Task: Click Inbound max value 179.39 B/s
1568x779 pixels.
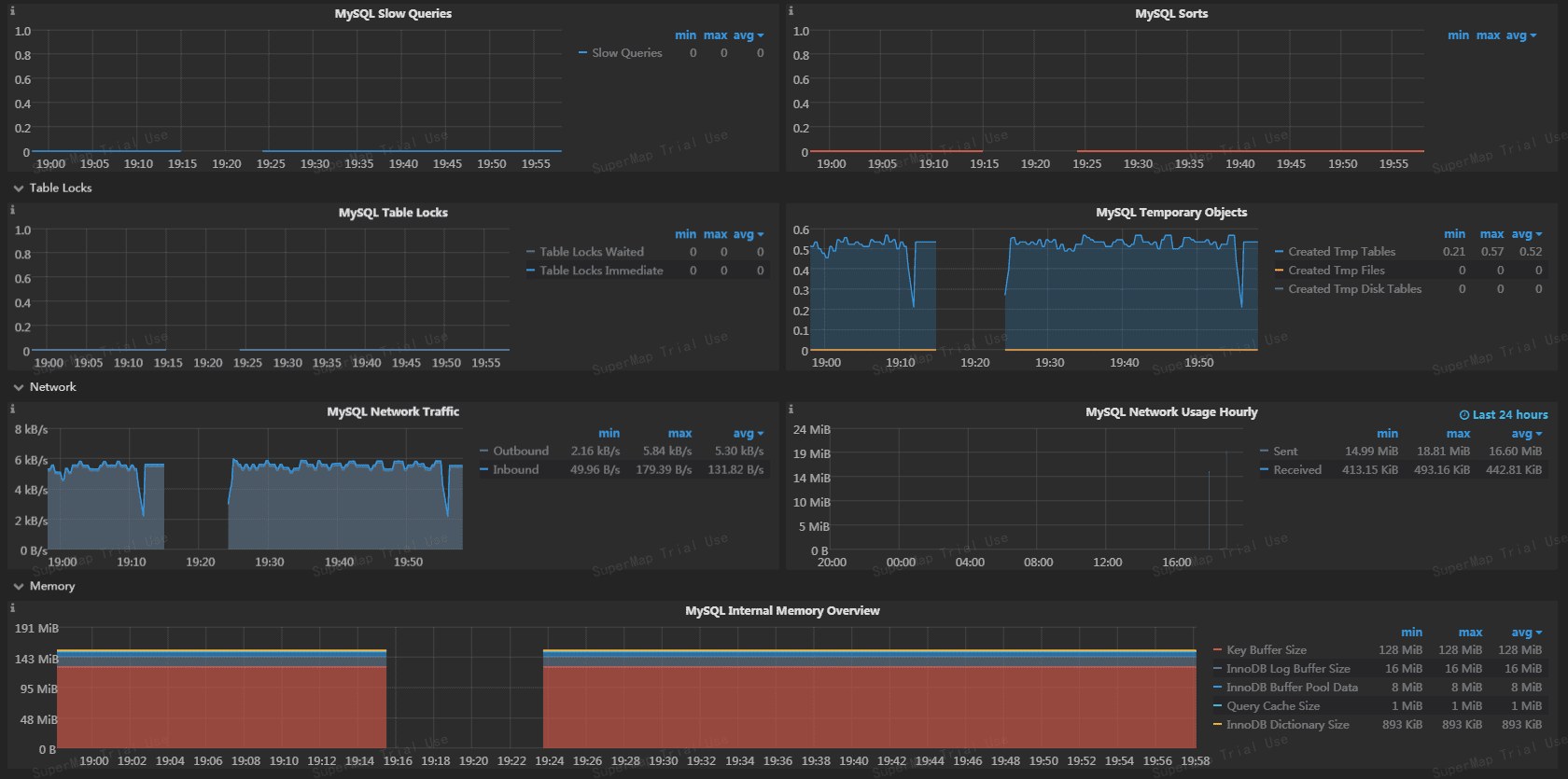Action: coord(664,470)
